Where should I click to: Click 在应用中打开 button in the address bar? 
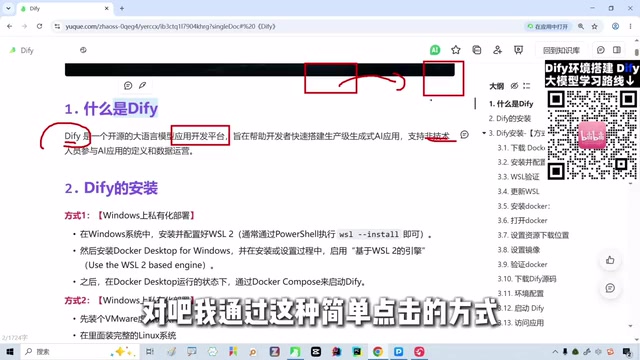pyautogui.click(x=547, y=26)
